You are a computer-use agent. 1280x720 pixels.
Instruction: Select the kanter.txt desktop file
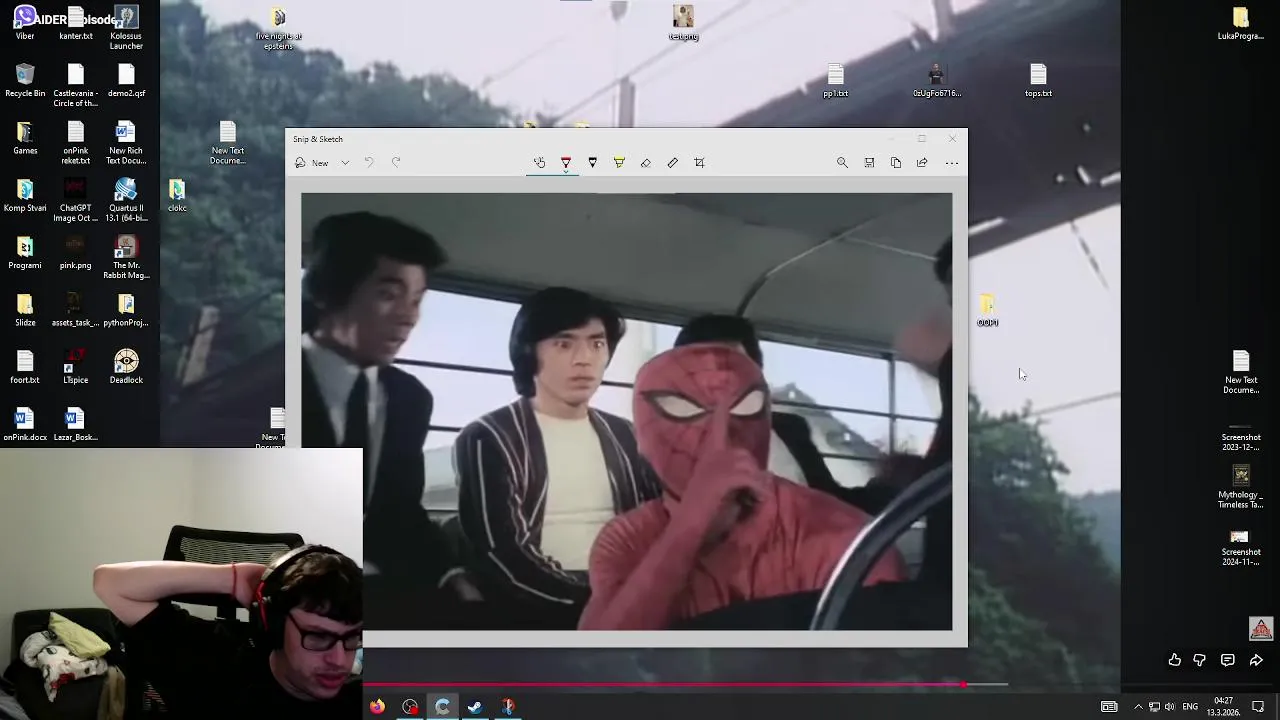coord(75,24)
